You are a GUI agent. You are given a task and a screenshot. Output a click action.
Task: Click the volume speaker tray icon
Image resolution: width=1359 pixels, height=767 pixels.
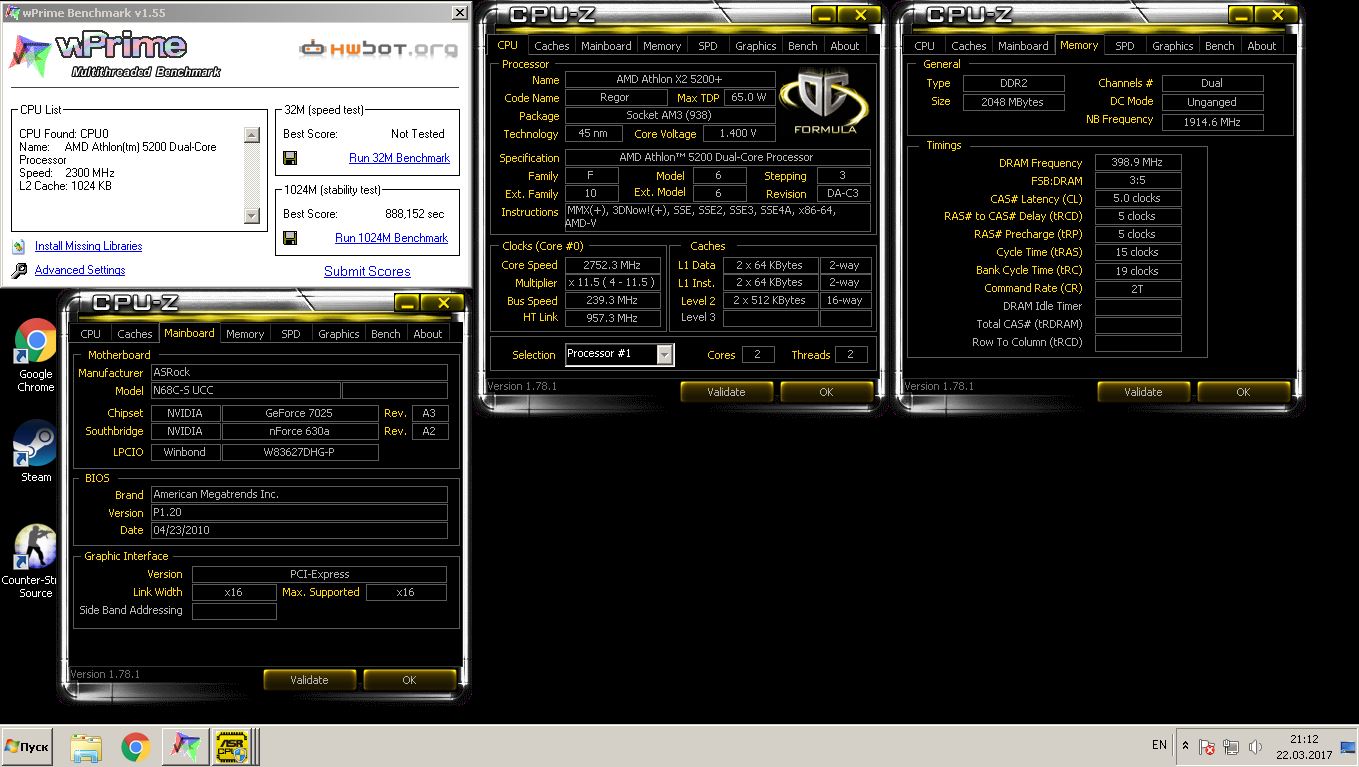[1255, 747]
